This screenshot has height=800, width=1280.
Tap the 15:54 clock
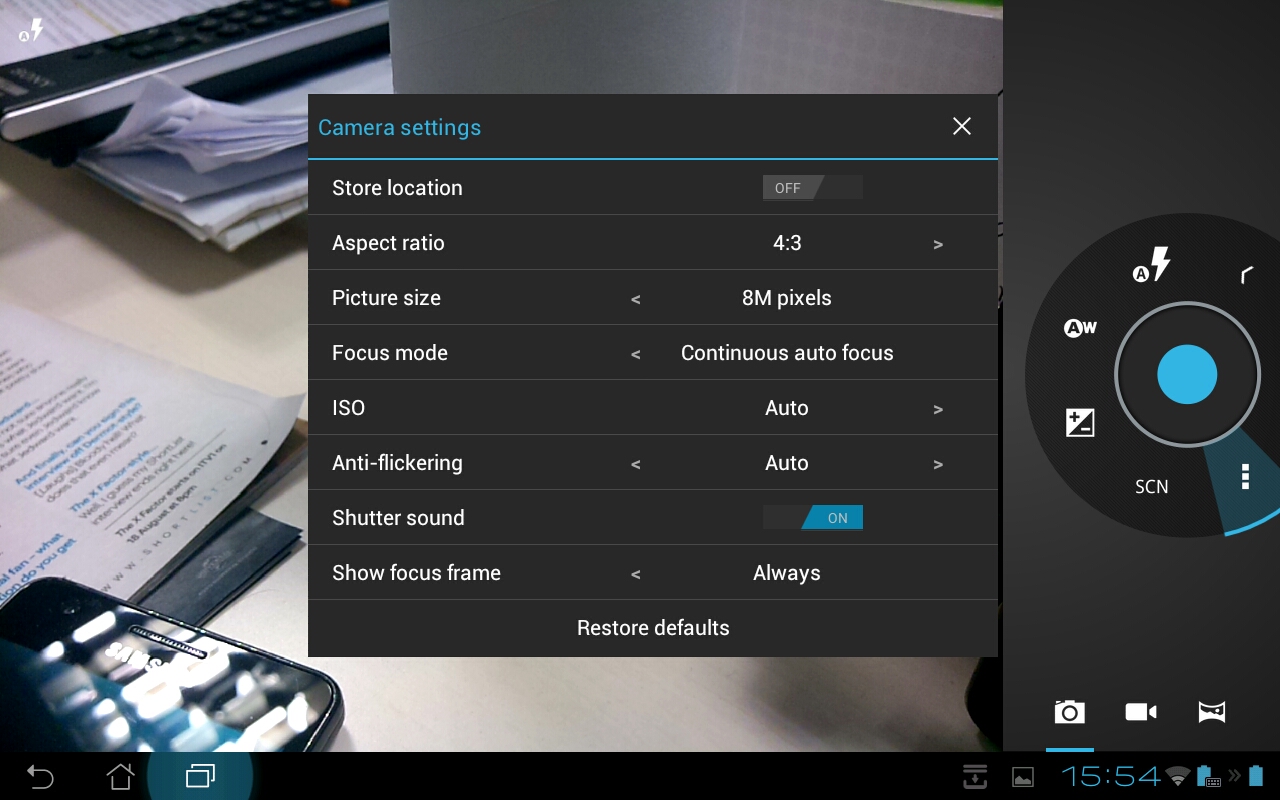1111,776
